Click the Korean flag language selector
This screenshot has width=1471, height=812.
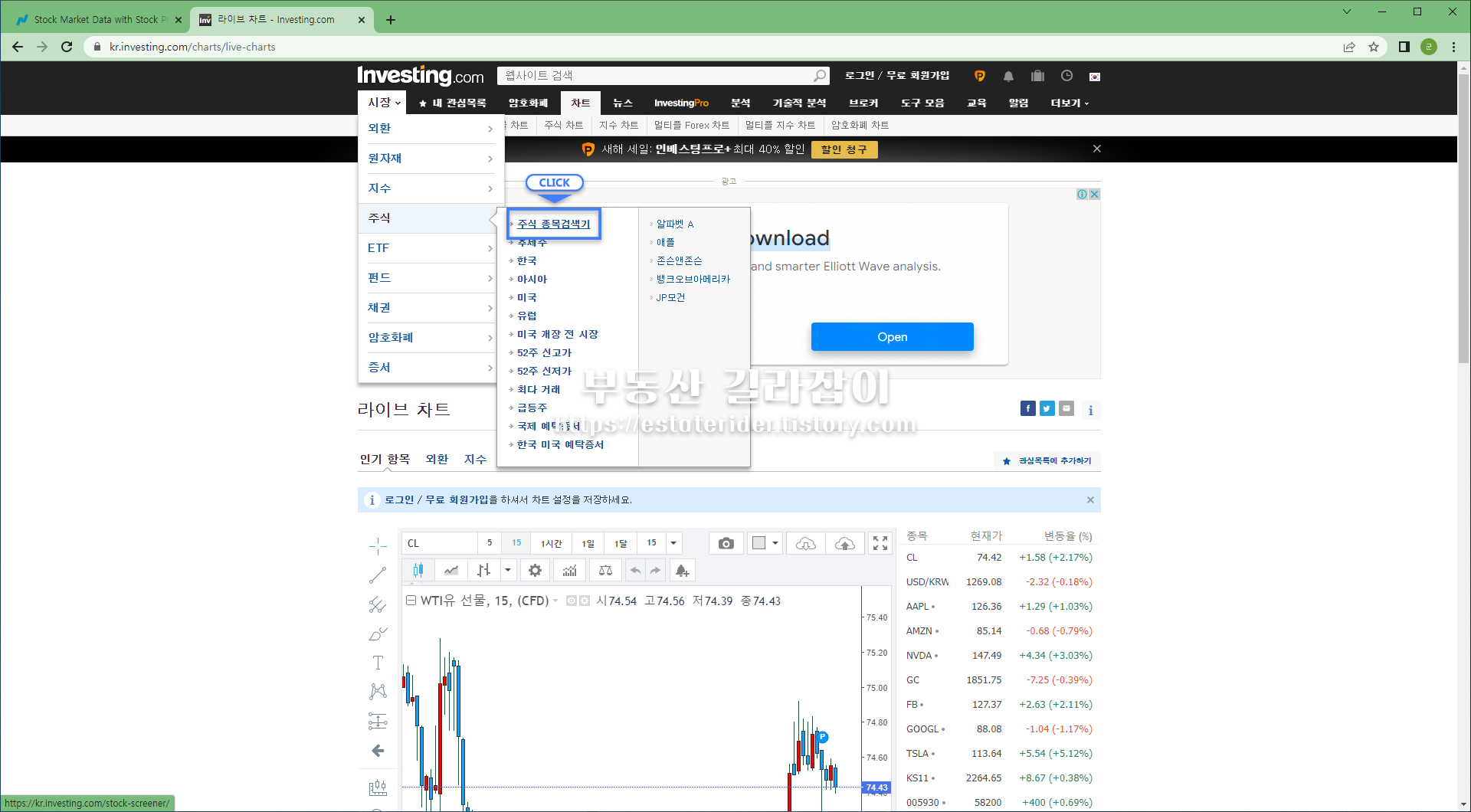pyautogui.click(x=1095, y=77)
